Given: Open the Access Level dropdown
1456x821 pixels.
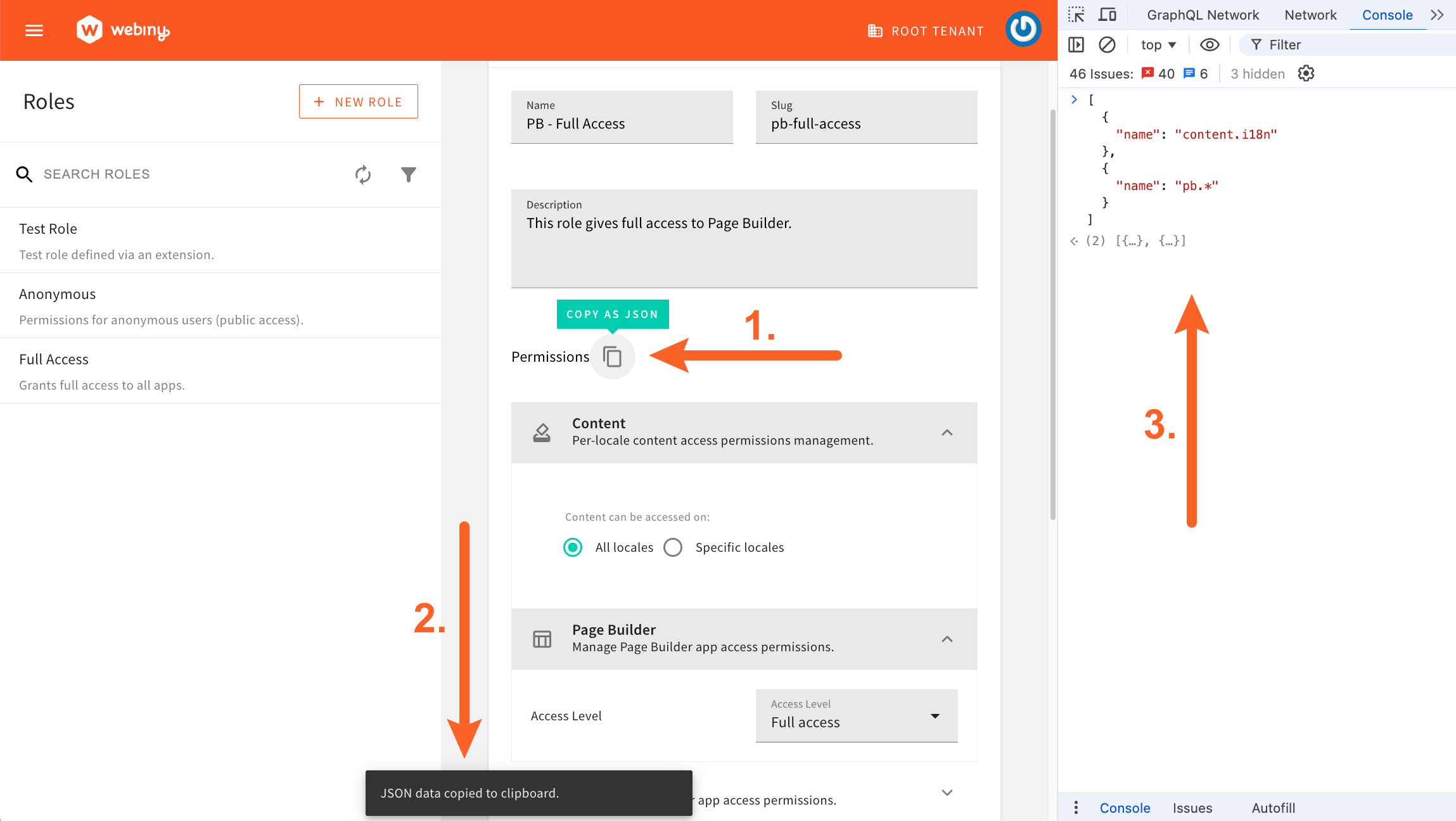Looking at the screenshot, I should coord(856,716).
